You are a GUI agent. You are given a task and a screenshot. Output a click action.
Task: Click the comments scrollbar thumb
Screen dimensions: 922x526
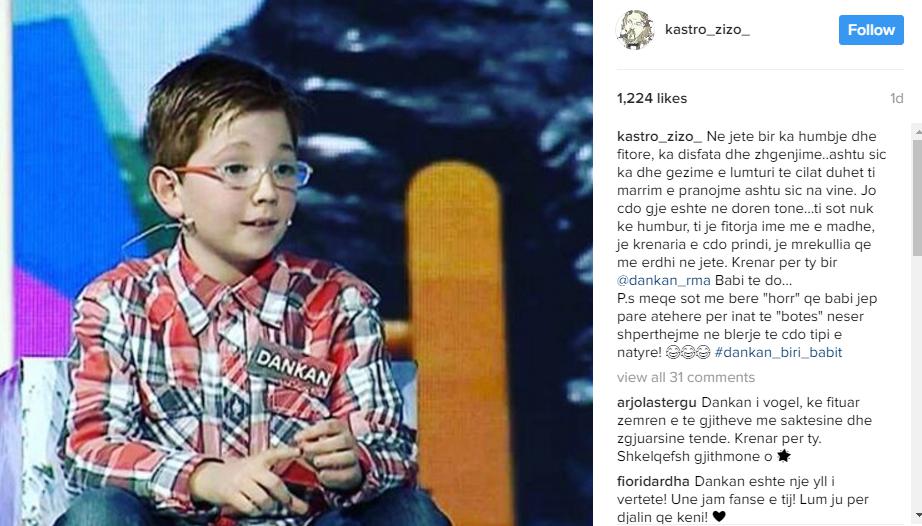click(917, 197)
